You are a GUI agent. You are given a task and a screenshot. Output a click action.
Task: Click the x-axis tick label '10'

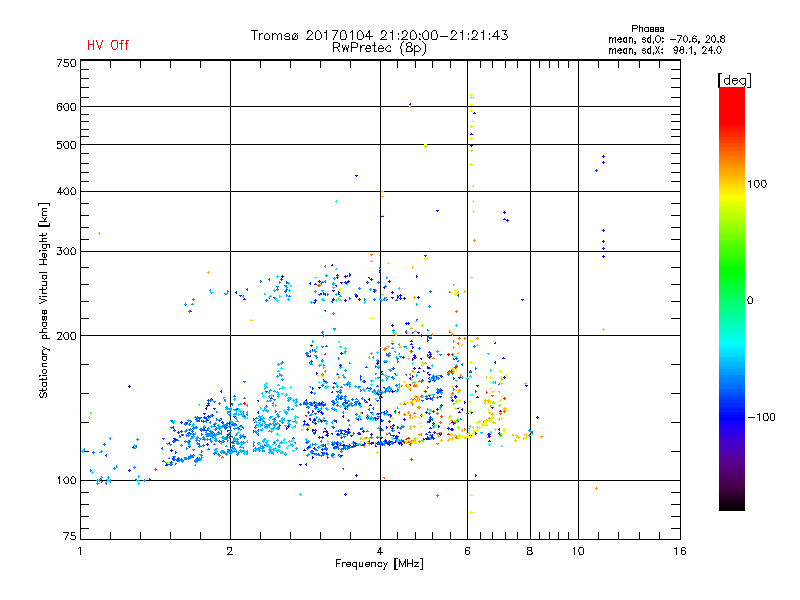[578, 551]
